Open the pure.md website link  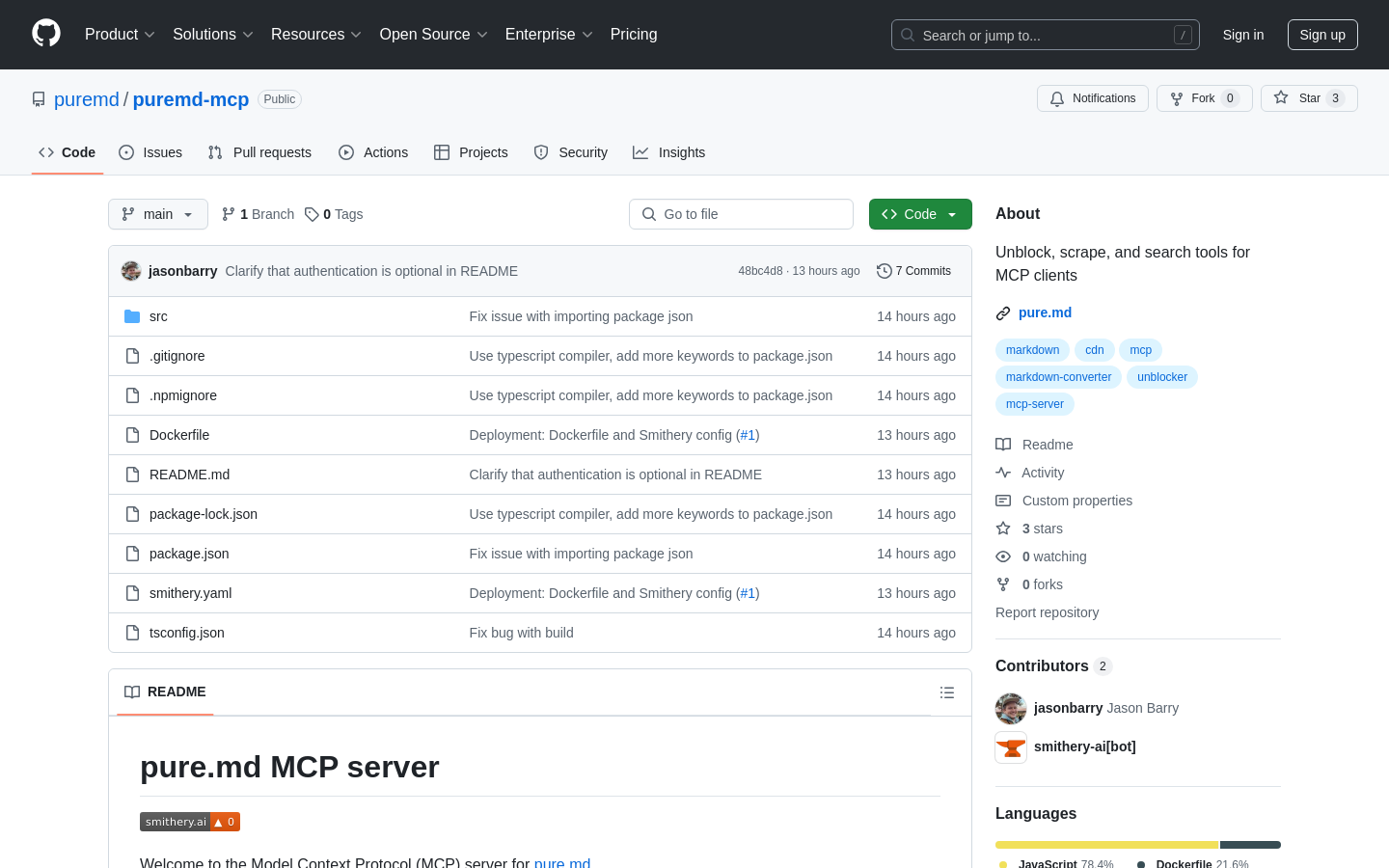(x=1045, y=312)
